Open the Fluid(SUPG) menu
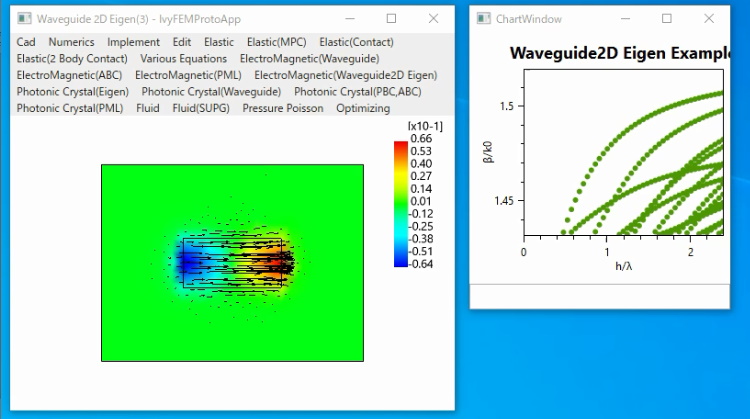This screenshot has width=750, height=419. click(x=201, y=108)
